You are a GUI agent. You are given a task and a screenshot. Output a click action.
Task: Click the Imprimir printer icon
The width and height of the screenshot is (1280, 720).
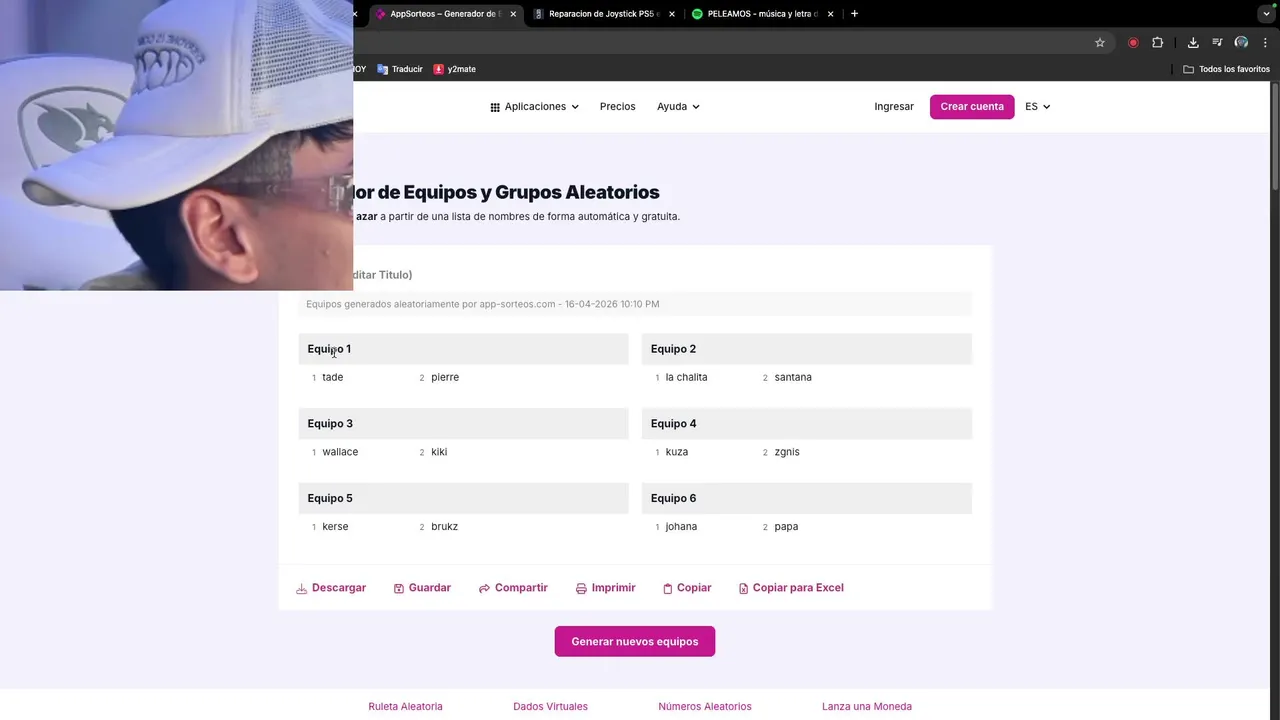pos(581,589)
